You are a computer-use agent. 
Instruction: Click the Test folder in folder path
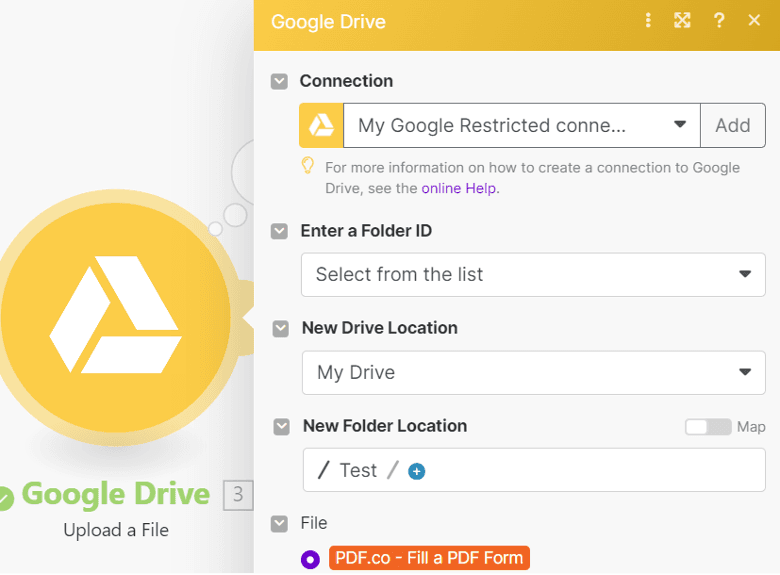[358, 471]
